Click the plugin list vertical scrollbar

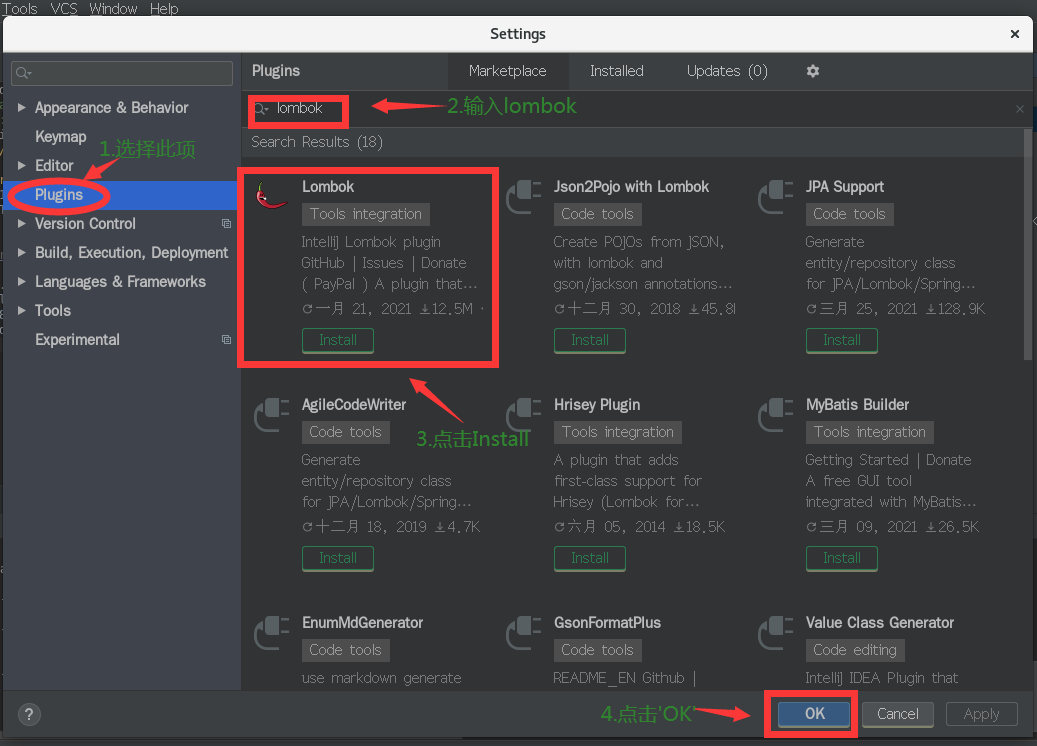pos(1028,245)
